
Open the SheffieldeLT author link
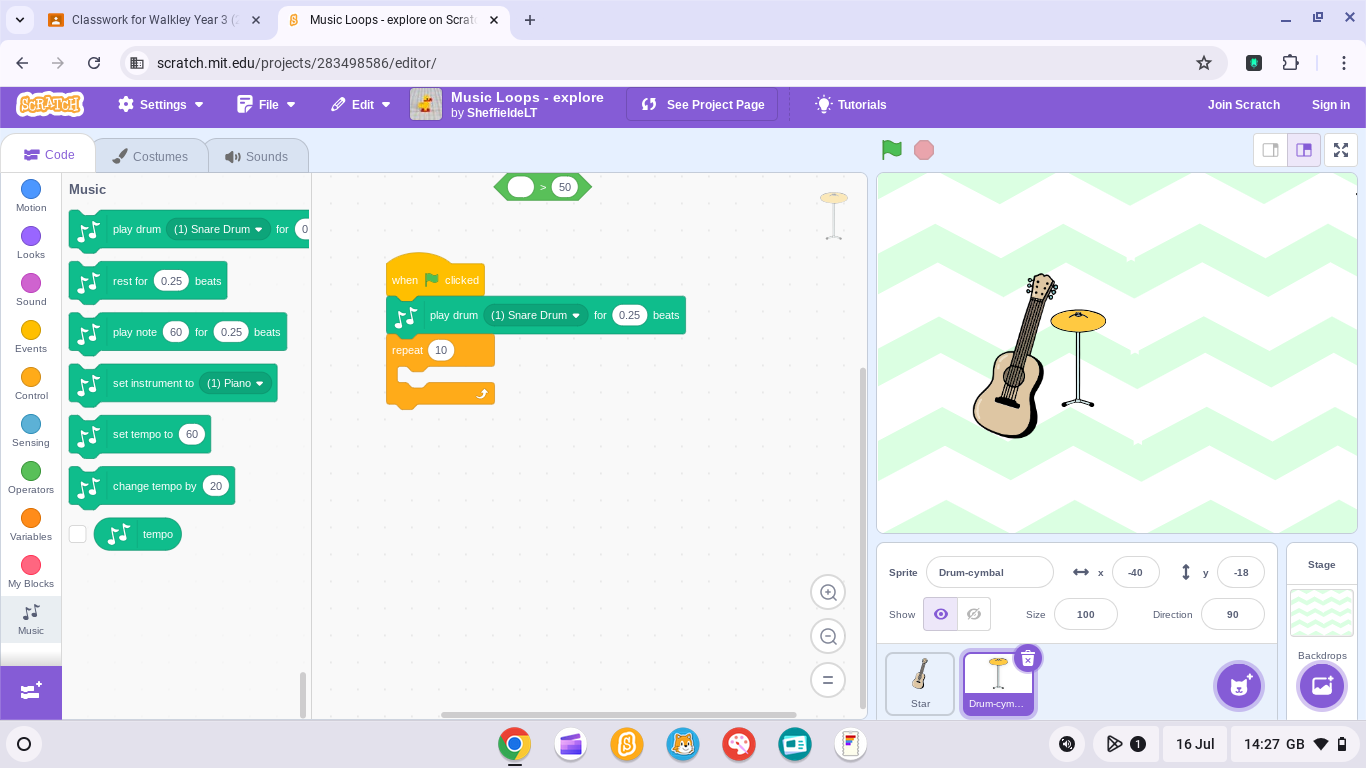click(502, 113)
